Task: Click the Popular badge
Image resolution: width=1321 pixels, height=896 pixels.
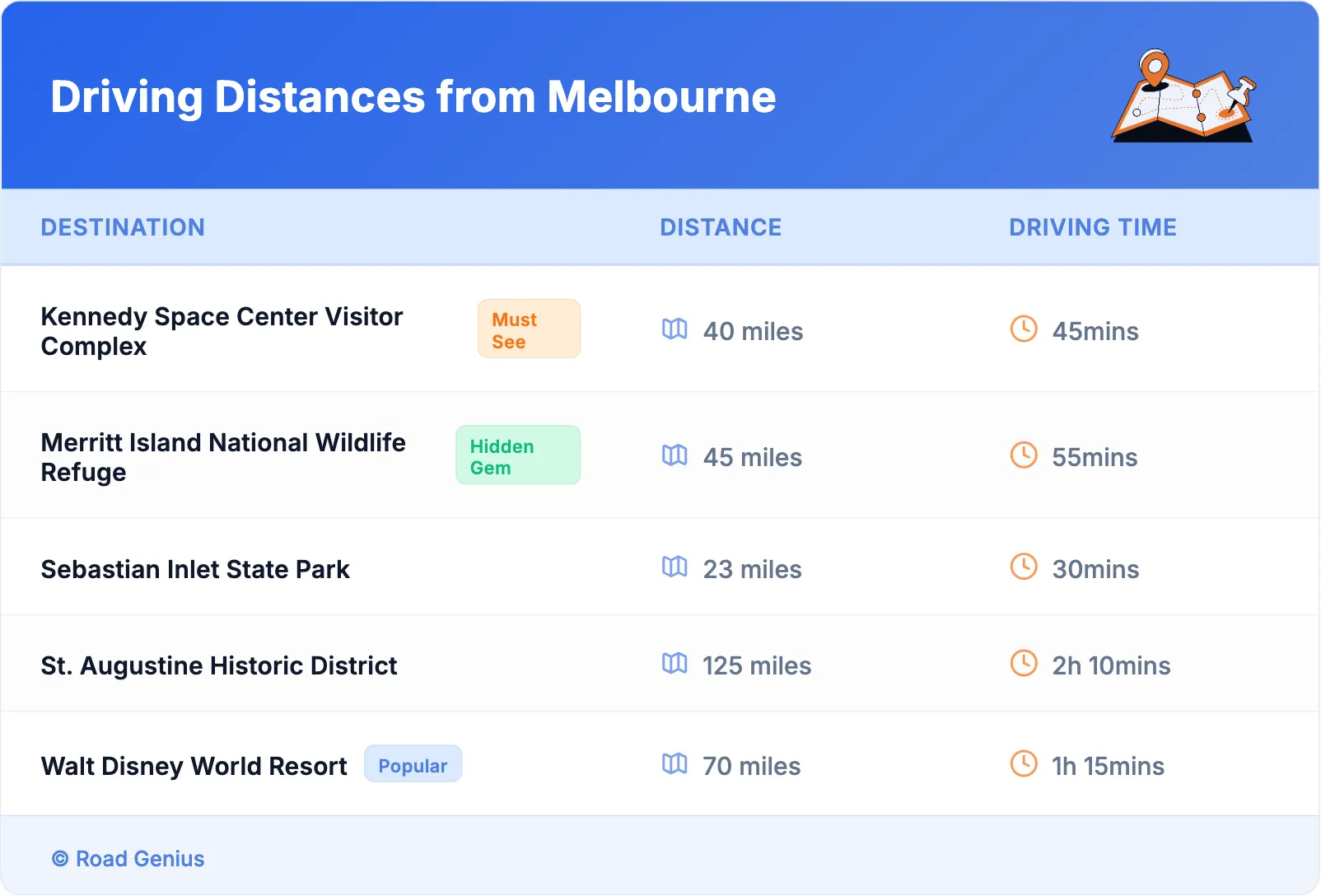Action: [413, 764]
